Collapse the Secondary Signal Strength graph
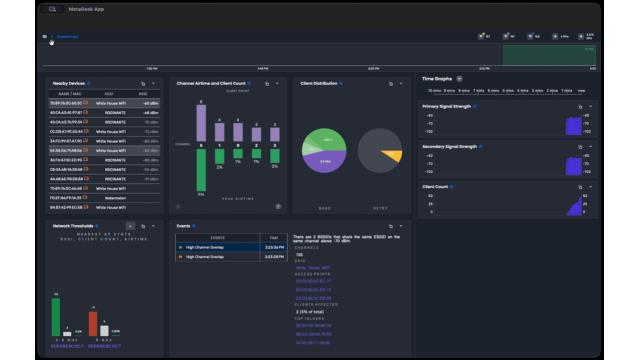 (591, 147)
